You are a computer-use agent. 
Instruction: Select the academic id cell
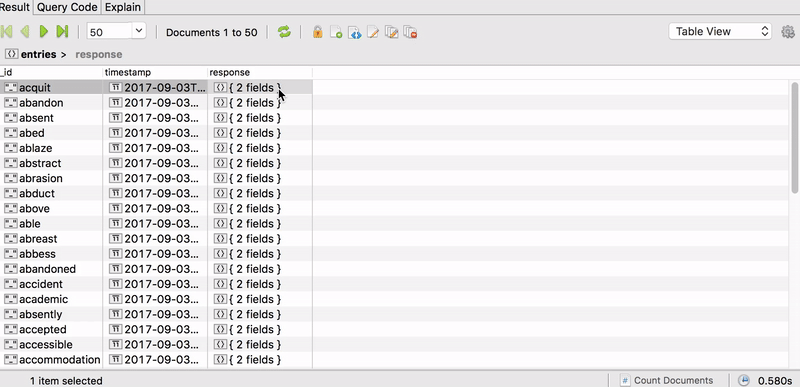(x=51, y=299)
